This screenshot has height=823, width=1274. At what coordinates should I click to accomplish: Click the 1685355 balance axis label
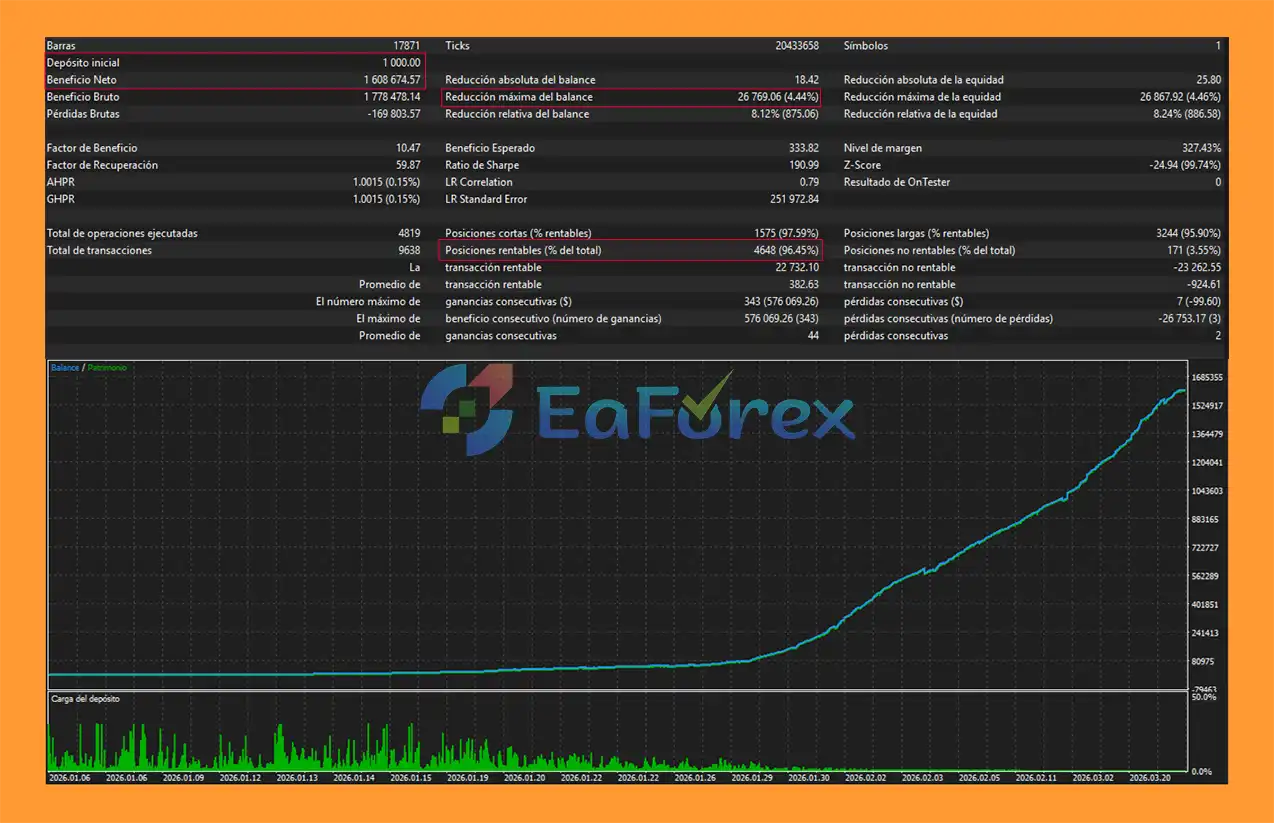point(1208,378)
